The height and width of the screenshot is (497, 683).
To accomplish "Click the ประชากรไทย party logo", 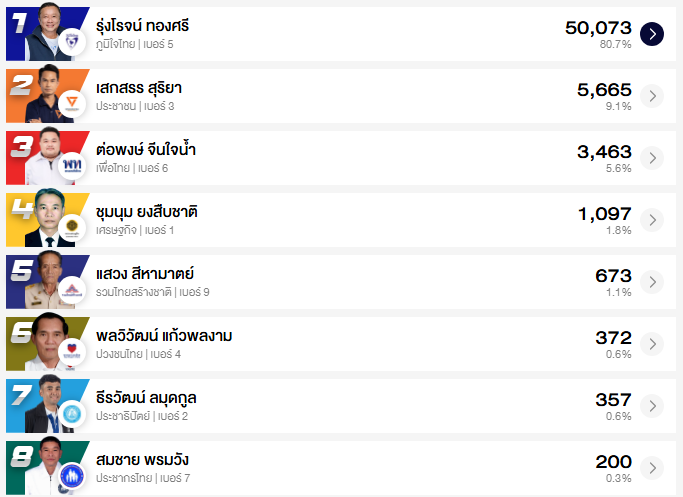I will [x=71, y=476].
